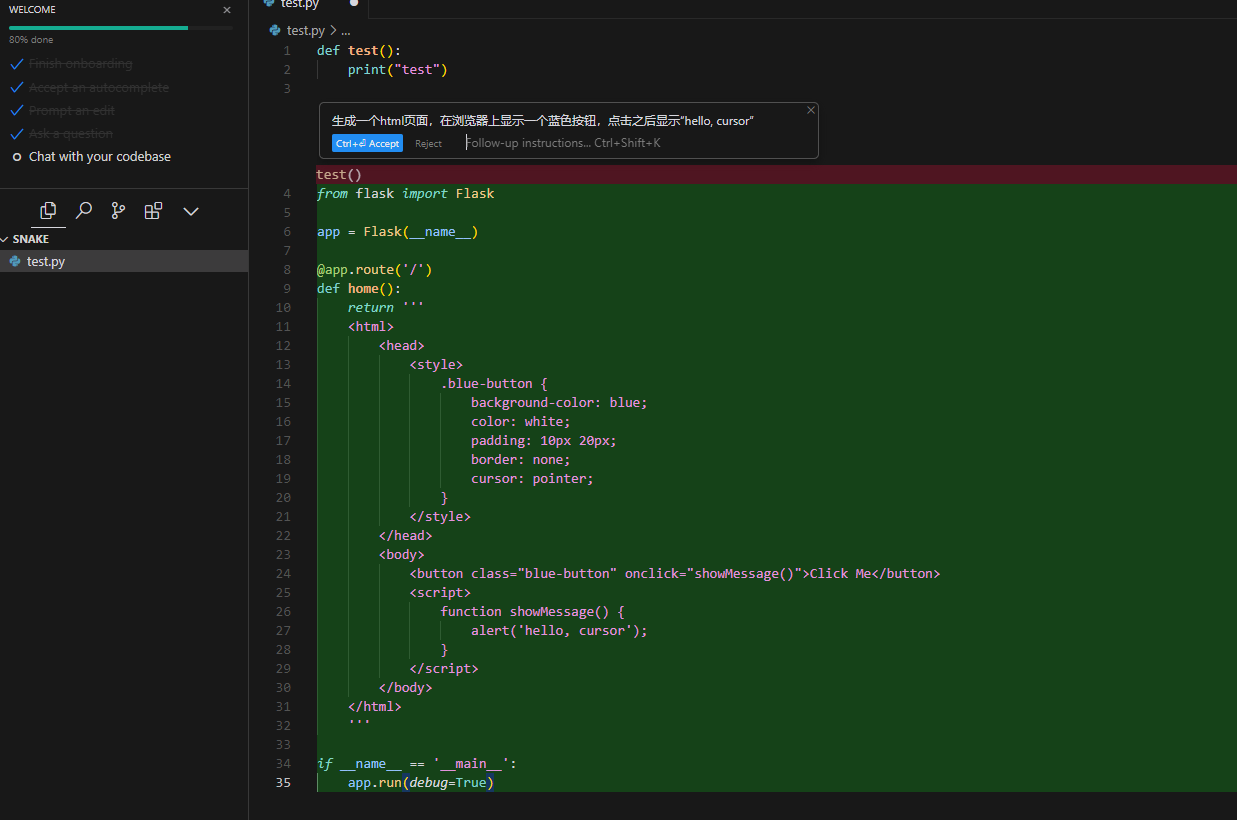Click the unsaved-changes dot on test.py tab
This screenshot has height=820, width=1237.
coord(354,4)
